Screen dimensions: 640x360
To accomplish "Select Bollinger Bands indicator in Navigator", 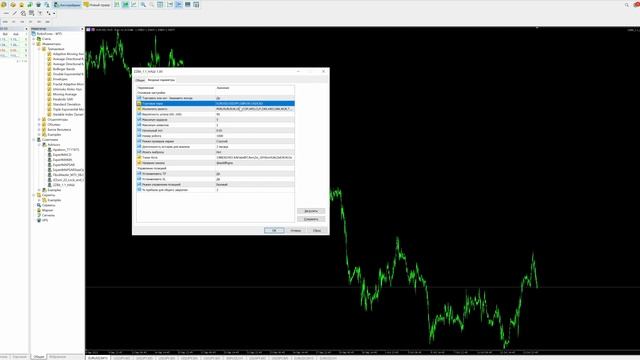I will (64, 69).
